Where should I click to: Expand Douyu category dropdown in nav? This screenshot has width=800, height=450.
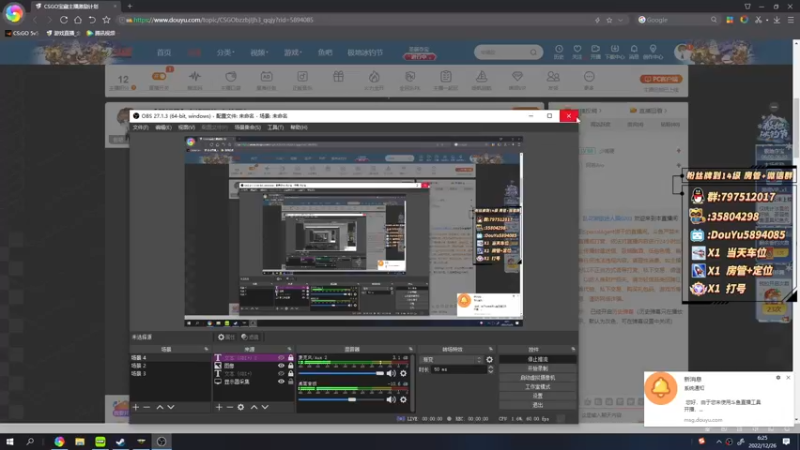(226, 52)
